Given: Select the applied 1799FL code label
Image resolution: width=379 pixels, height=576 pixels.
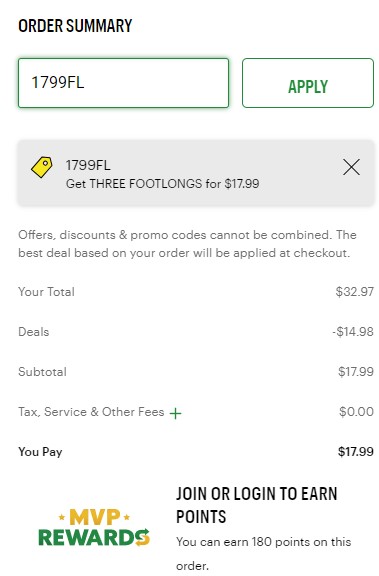Looking at the screenshot, I should (x=88, y=165).
